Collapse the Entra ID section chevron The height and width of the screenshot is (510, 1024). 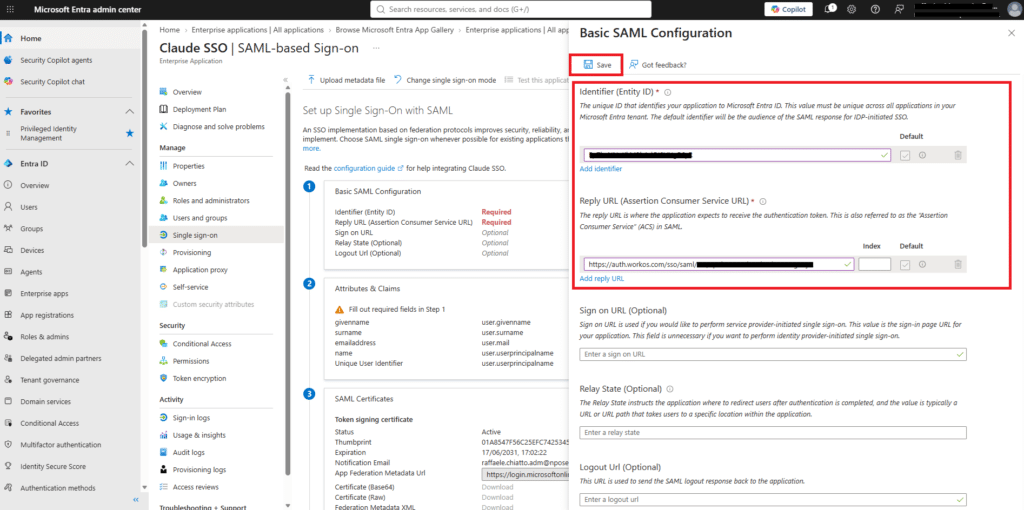pos(129,164)
